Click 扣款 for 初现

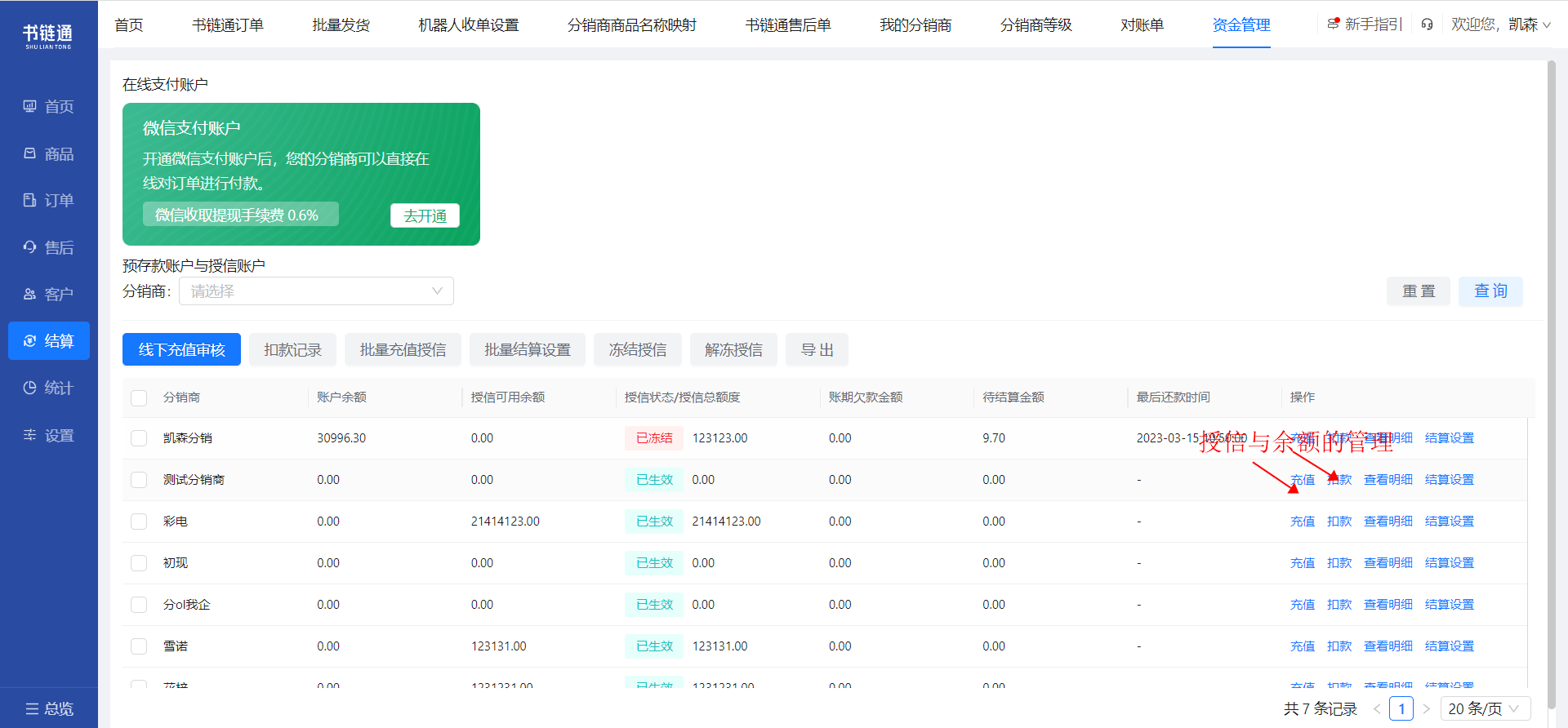(x=1339, y=563)
